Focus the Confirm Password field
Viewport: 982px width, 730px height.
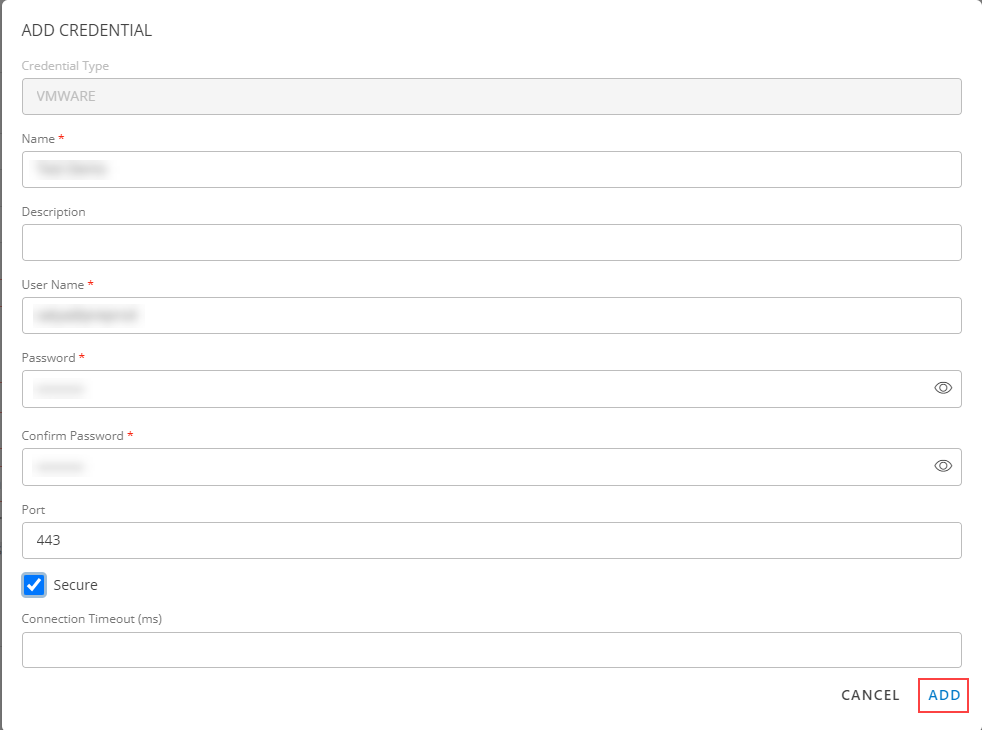pos(470,467)
